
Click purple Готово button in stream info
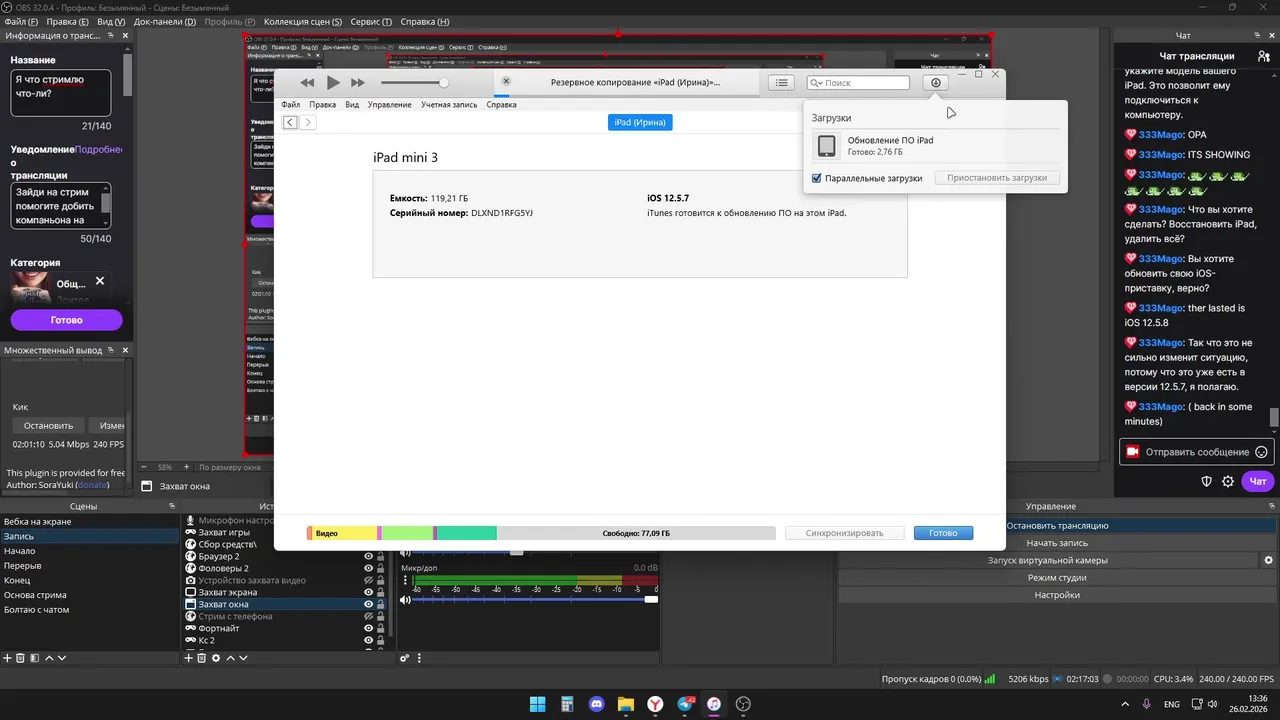(66, 320)
